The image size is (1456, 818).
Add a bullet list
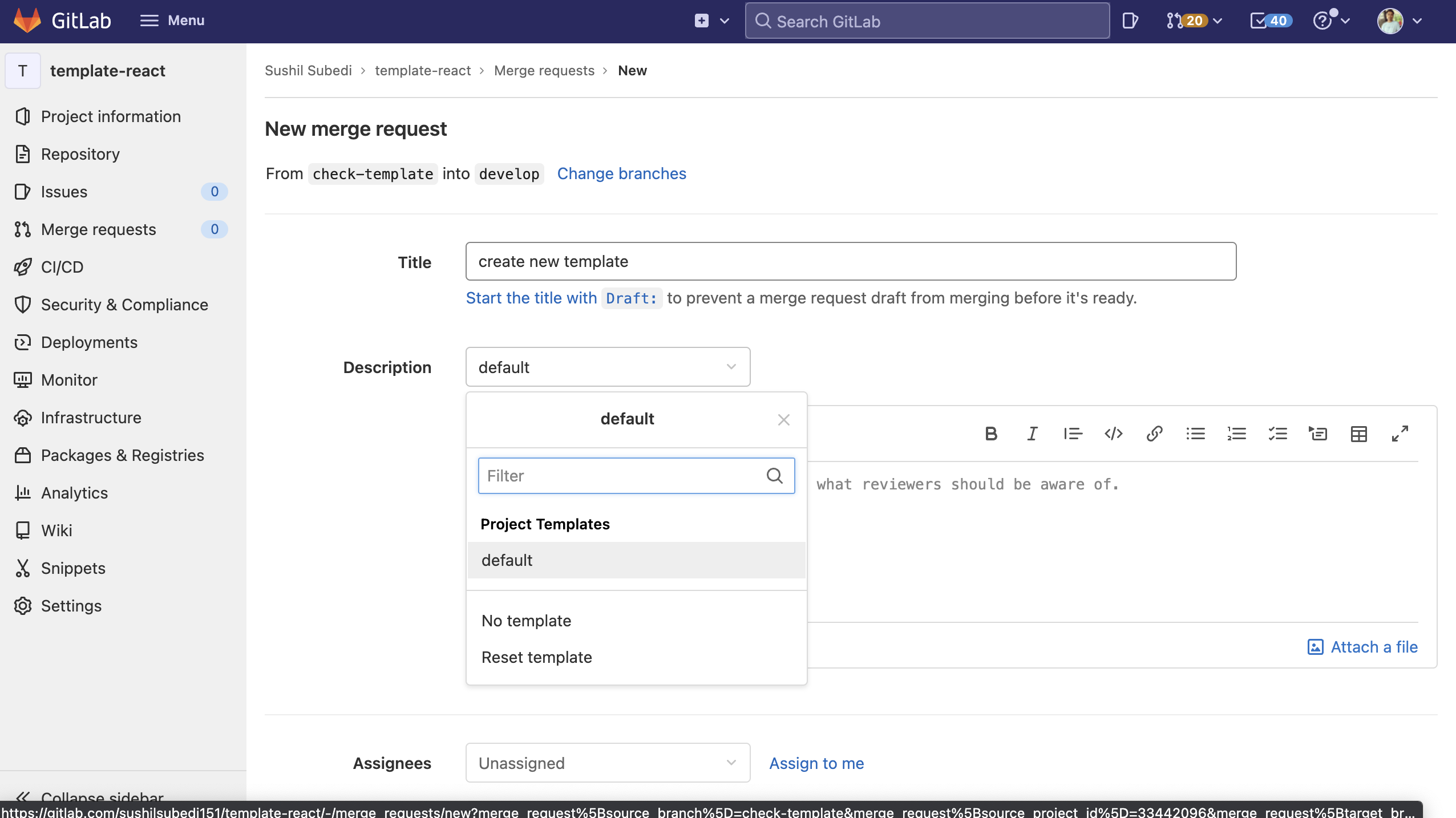[x=1195, y=434]
